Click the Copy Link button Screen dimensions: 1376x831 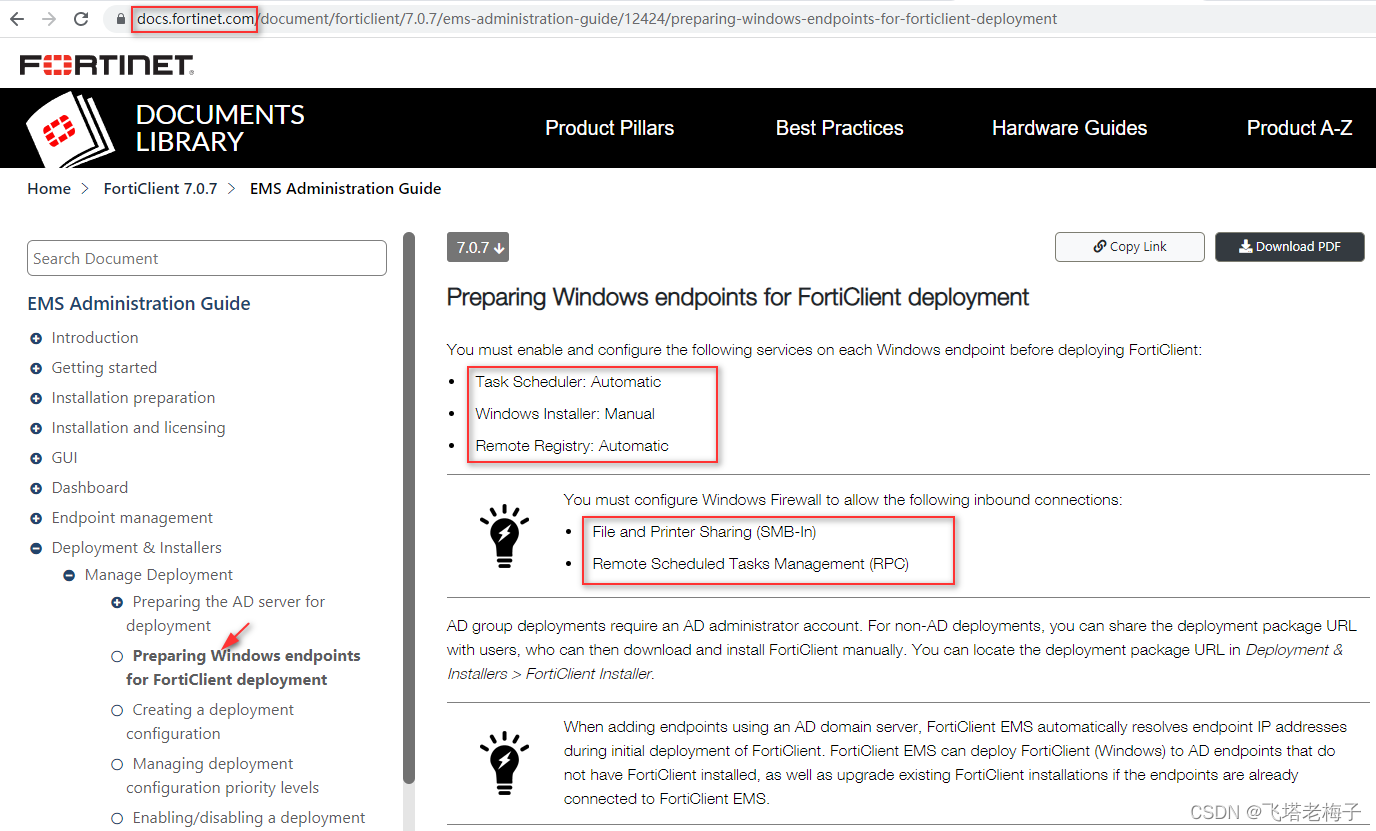click(x=1129, y=247)
